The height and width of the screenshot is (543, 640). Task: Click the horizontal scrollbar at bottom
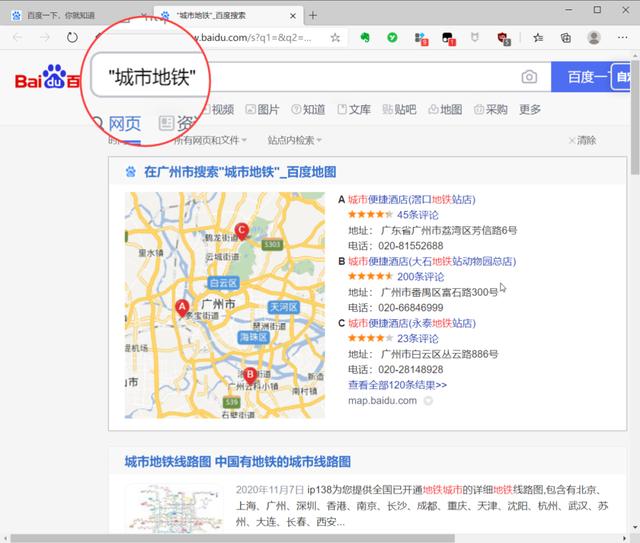[233, 538]
